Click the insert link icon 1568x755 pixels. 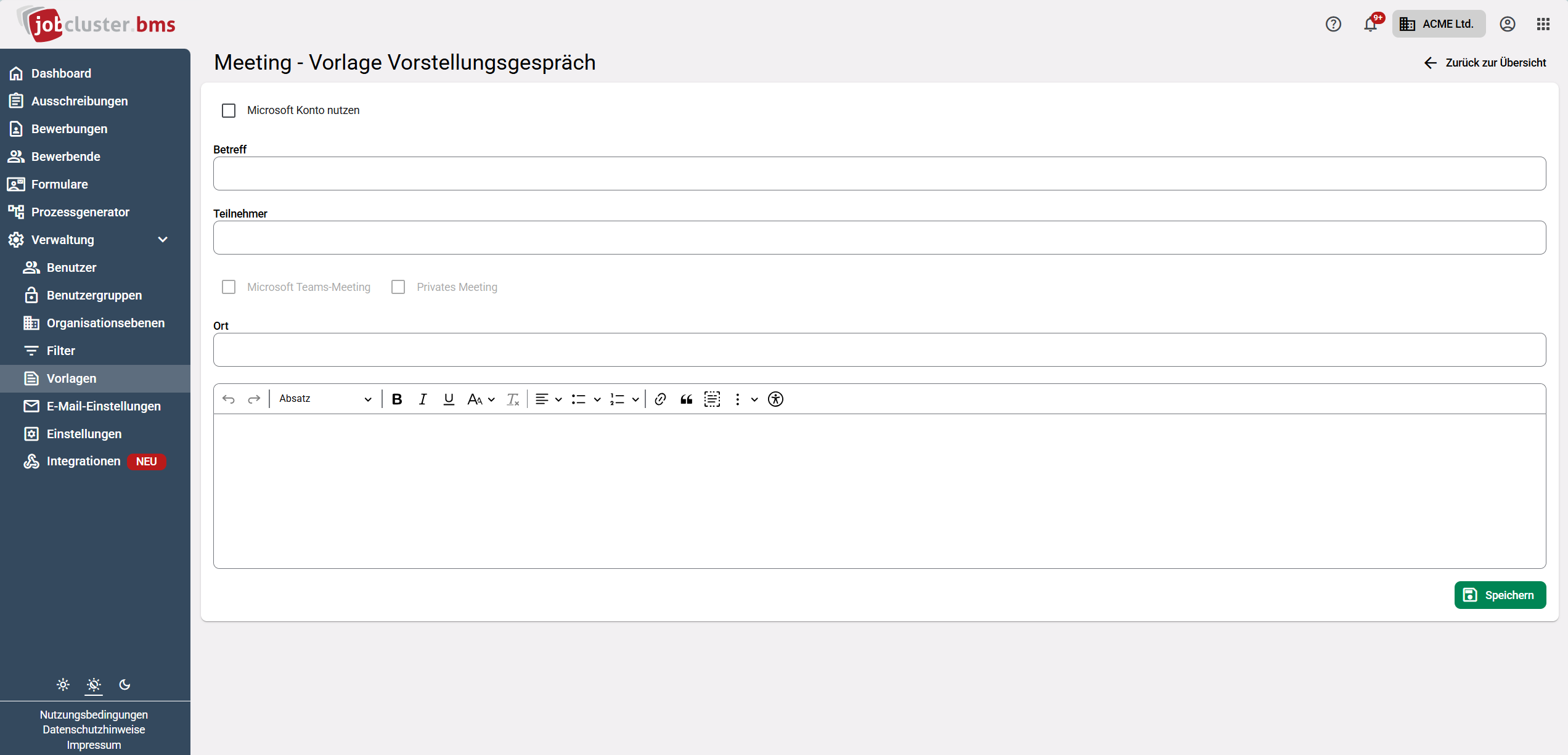coord(660,399)
